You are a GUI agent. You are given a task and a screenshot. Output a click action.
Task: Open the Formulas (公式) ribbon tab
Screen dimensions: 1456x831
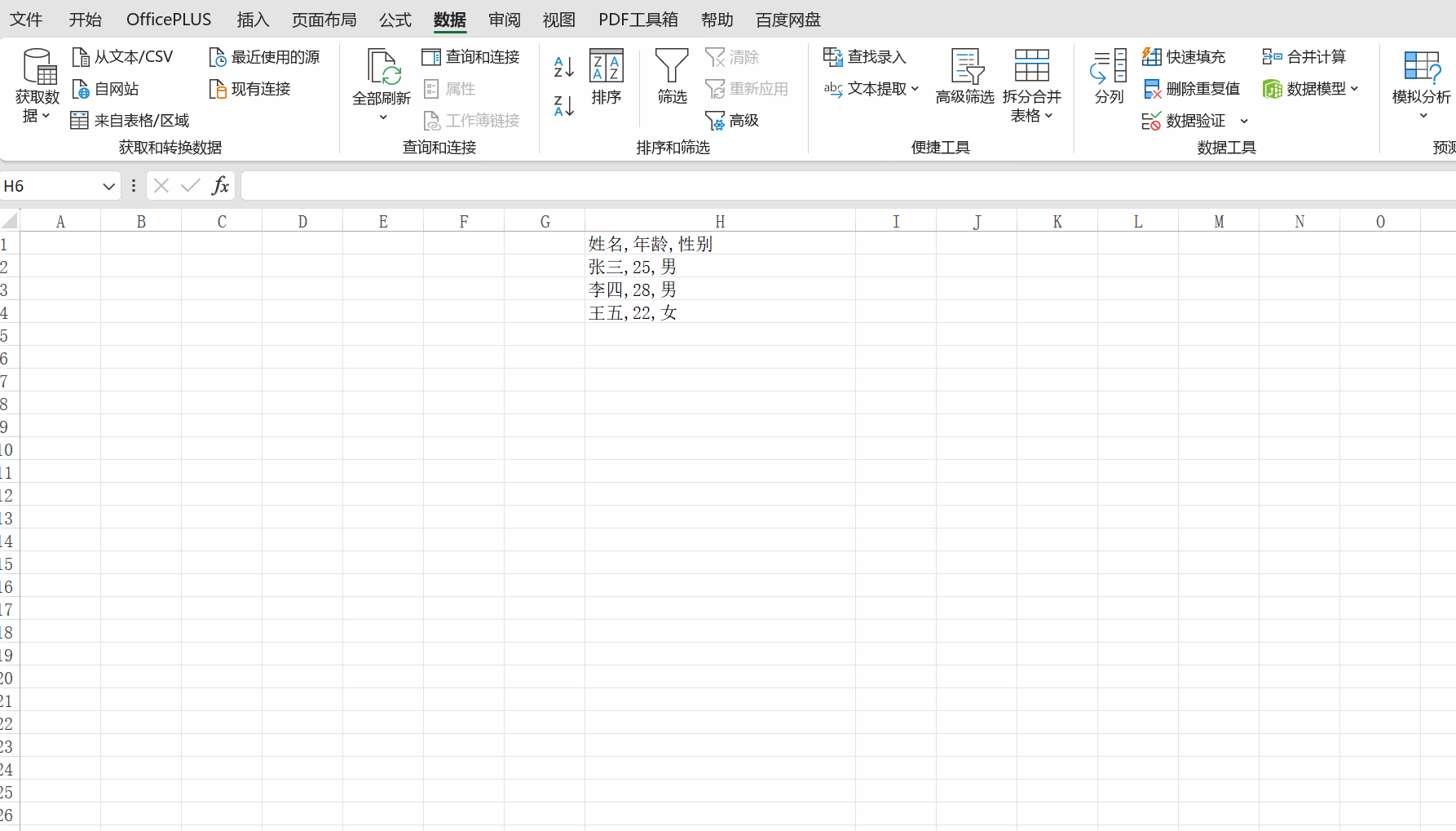click(x=395, y=20)
